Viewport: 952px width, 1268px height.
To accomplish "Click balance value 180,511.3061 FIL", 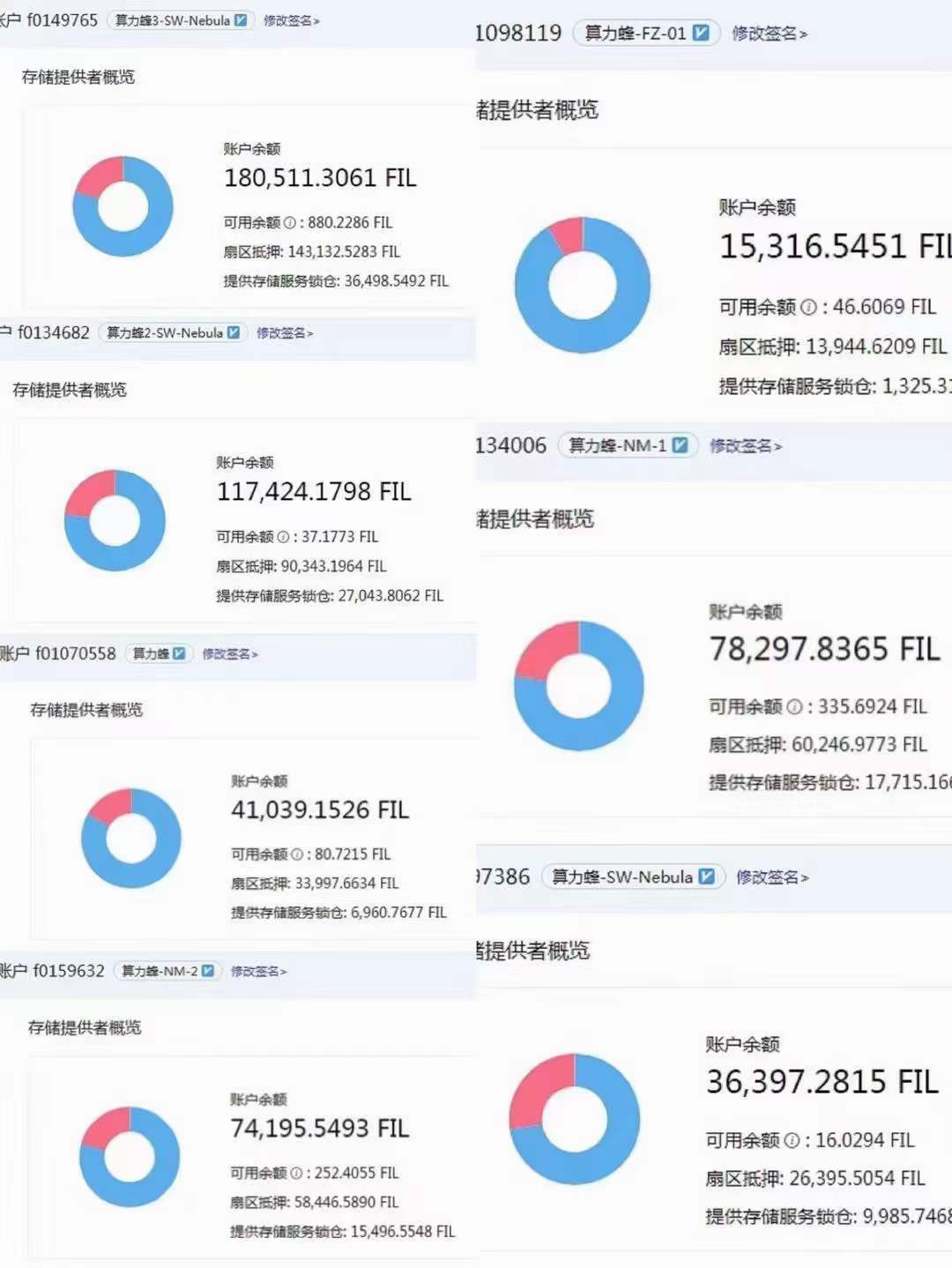I will coord(320,178).
